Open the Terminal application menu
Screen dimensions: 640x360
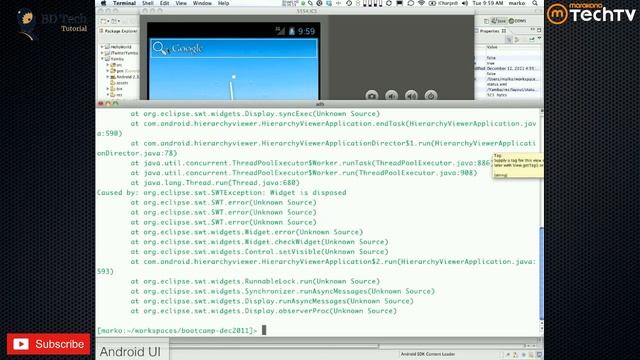coord(124,3)
